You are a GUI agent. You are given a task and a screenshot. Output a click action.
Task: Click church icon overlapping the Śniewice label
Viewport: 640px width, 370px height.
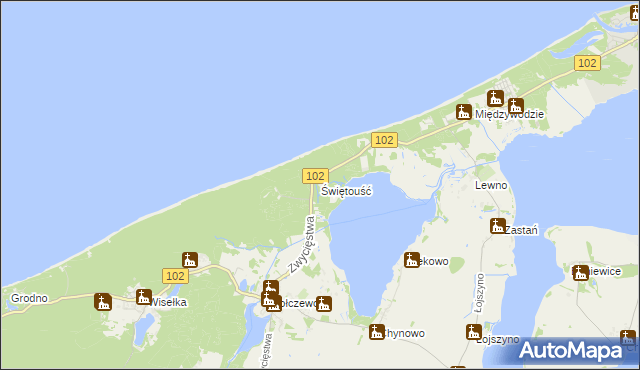tap(580, 273)
